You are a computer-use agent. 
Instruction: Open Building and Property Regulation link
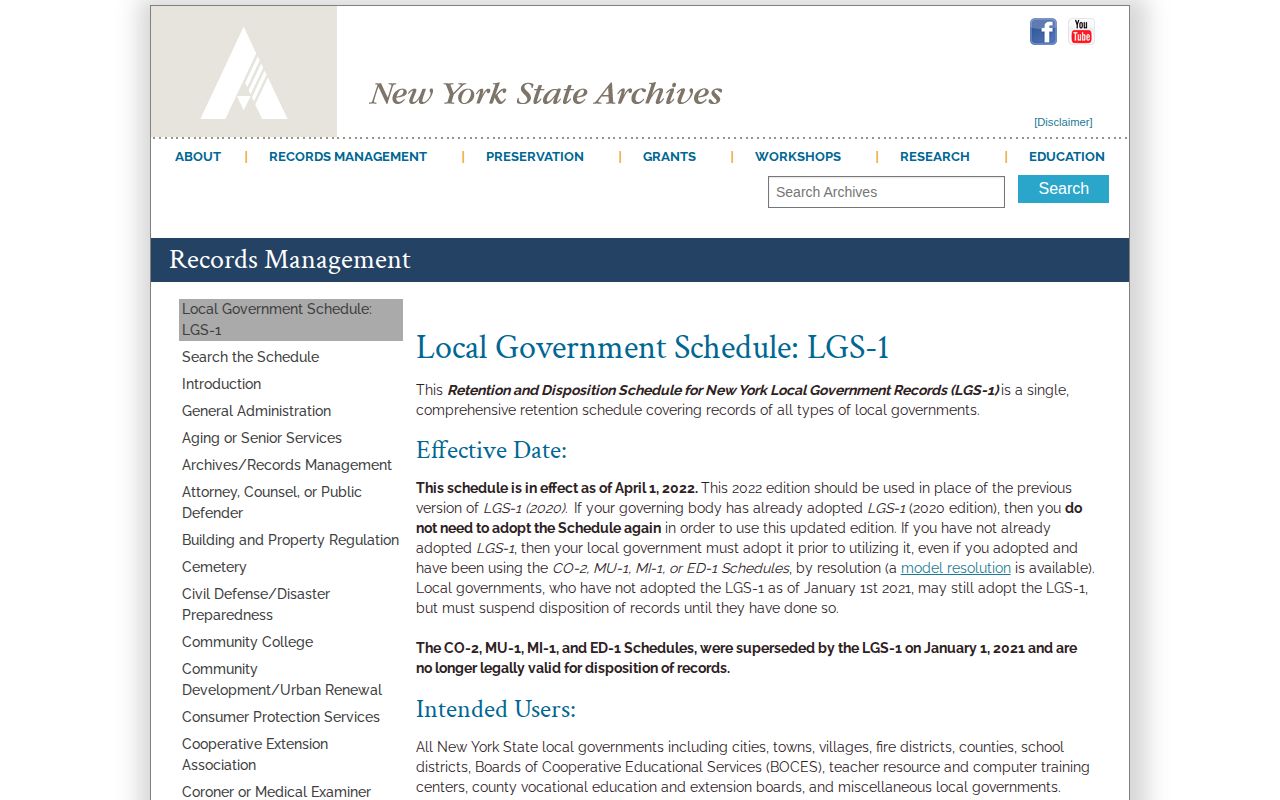(x=290, y=540)
